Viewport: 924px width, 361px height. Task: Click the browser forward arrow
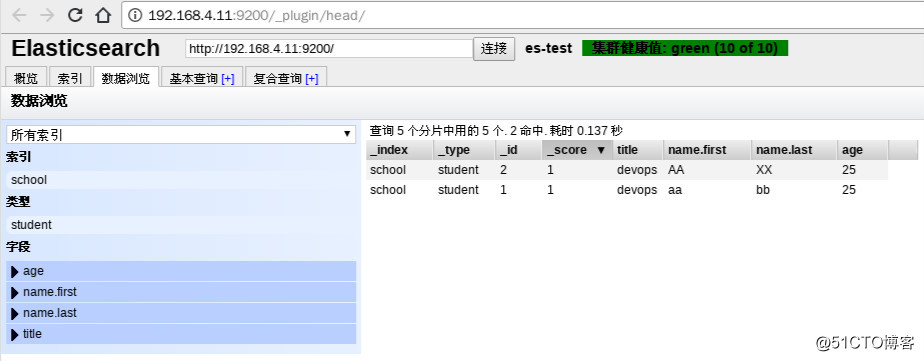click(47, 15)
